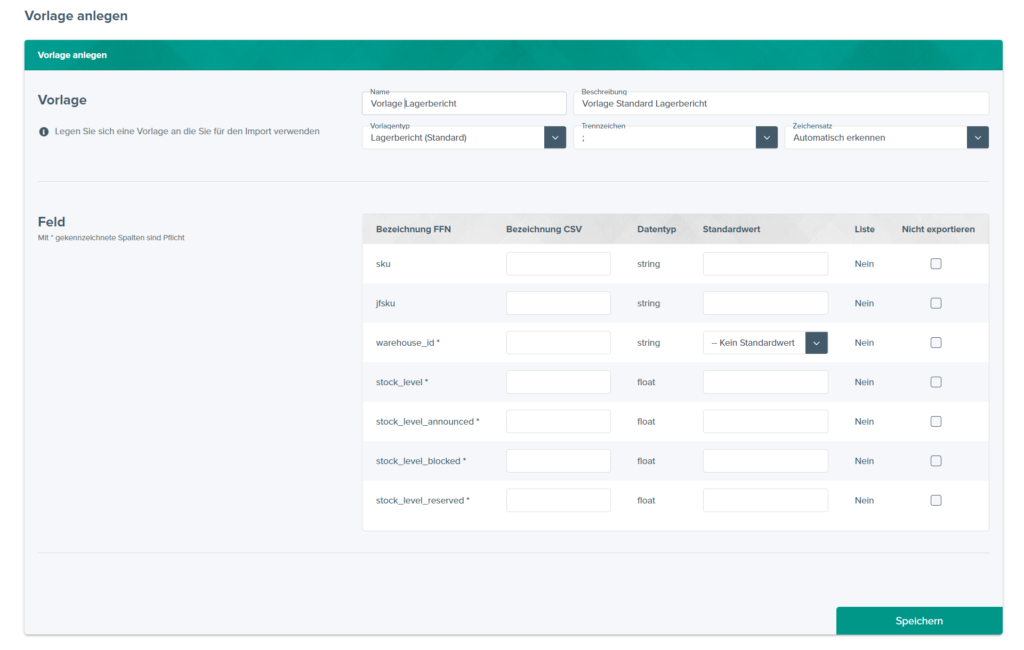Focus Bezeichnung CSV input for warehouse_id

click(558, 343)
